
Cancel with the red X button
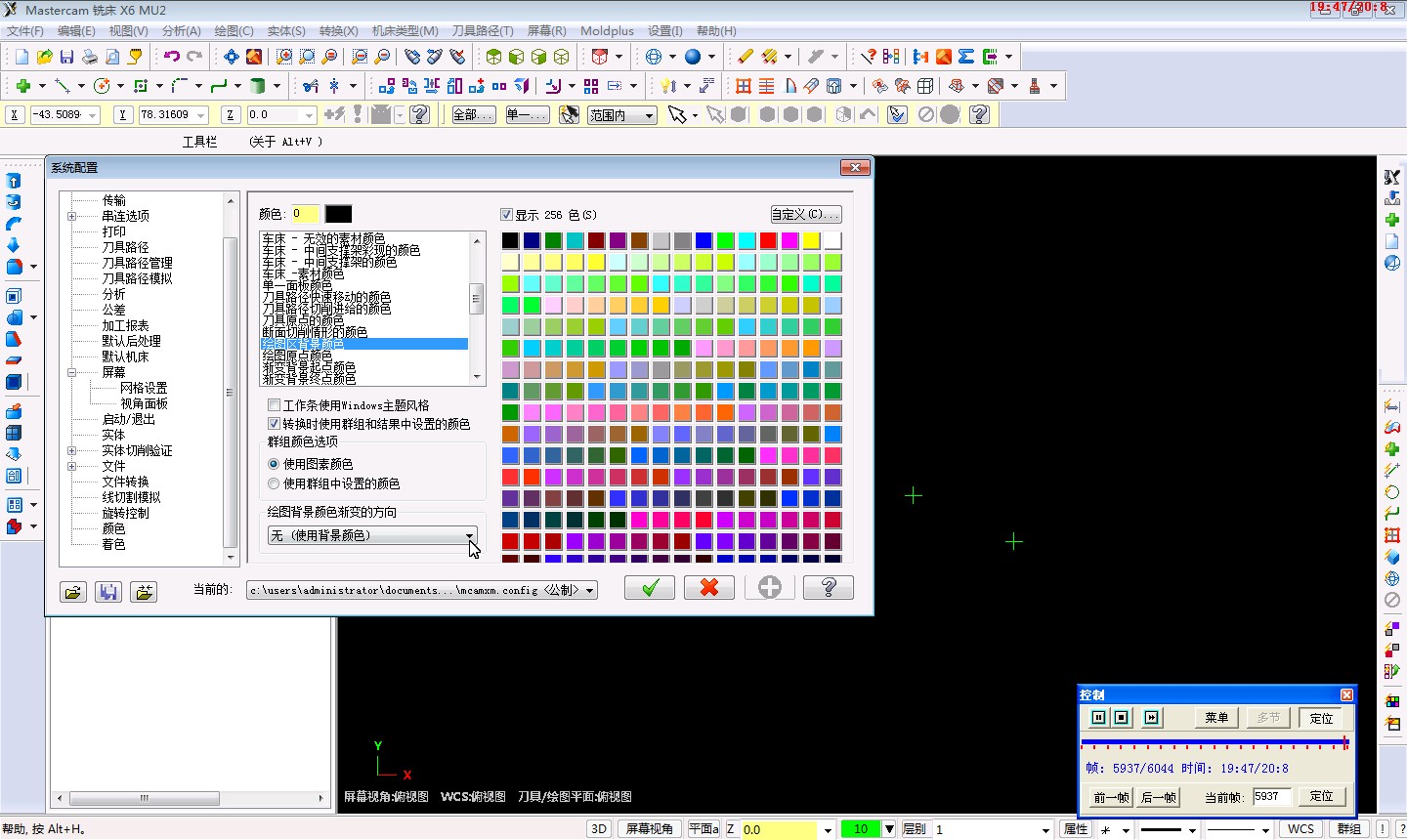[x=709, y=587]
